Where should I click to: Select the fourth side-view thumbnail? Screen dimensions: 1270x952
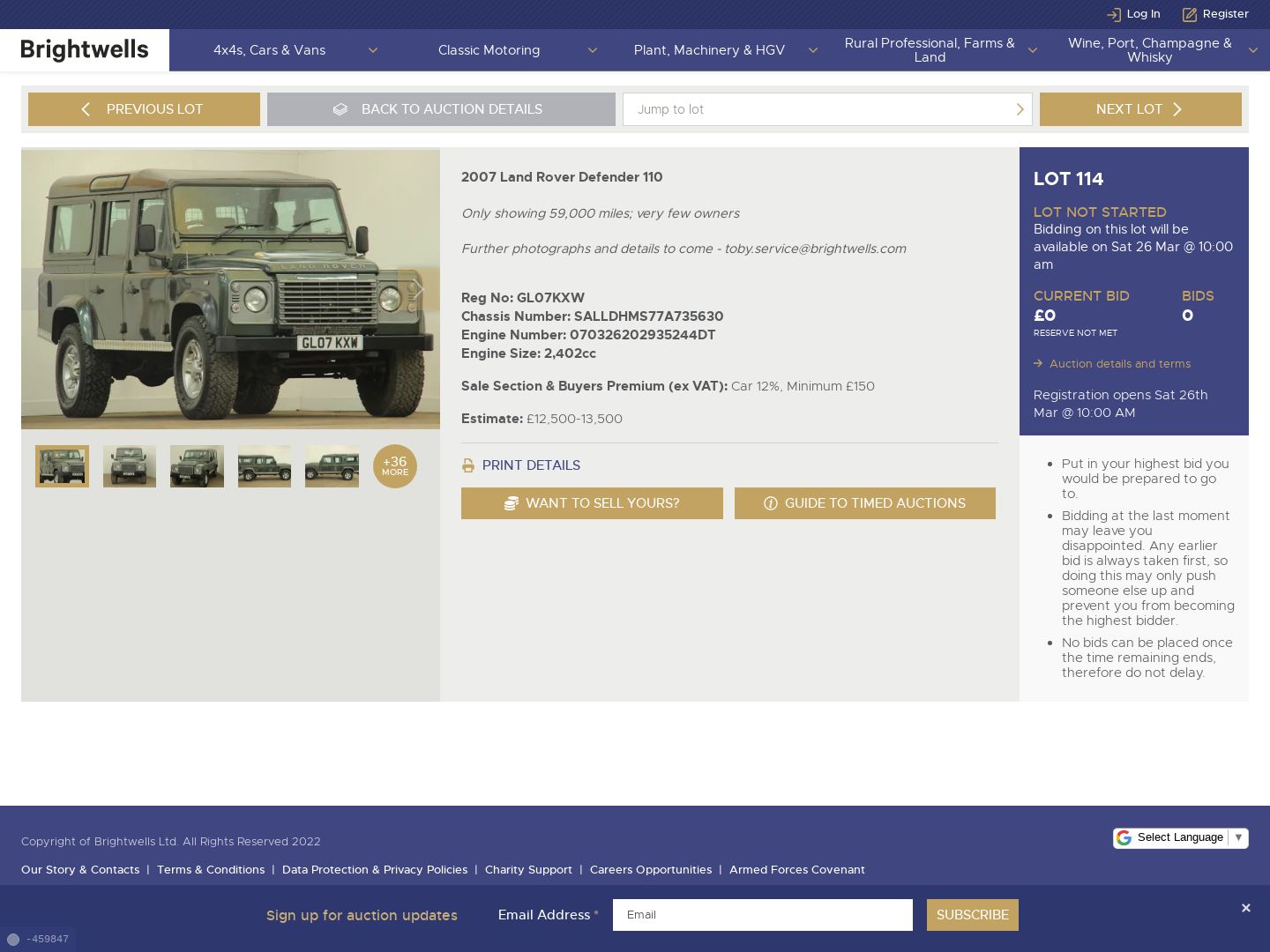265,466
